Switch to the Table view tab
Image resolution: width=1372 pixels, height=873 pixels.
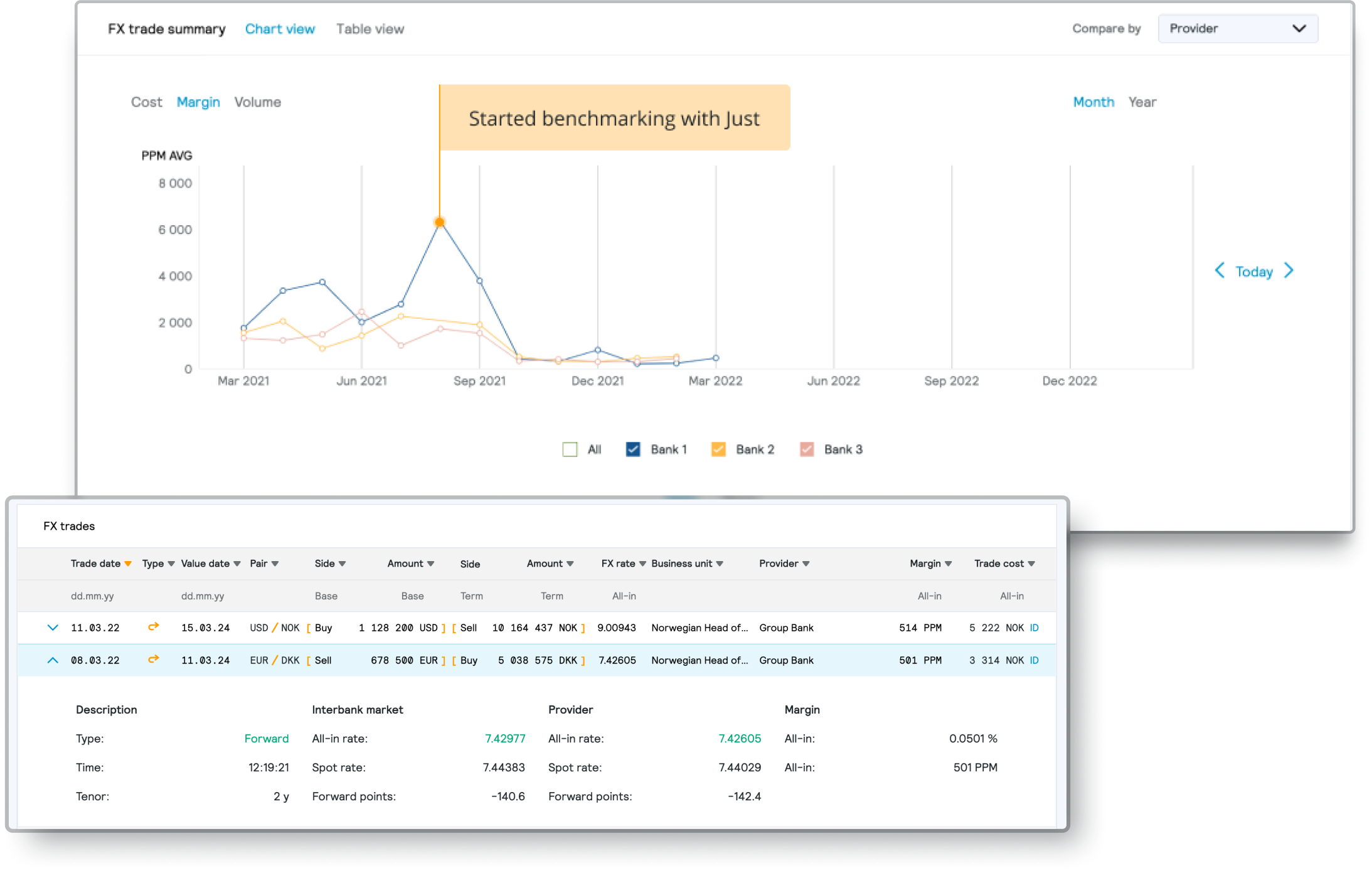[x=370, y=28]
